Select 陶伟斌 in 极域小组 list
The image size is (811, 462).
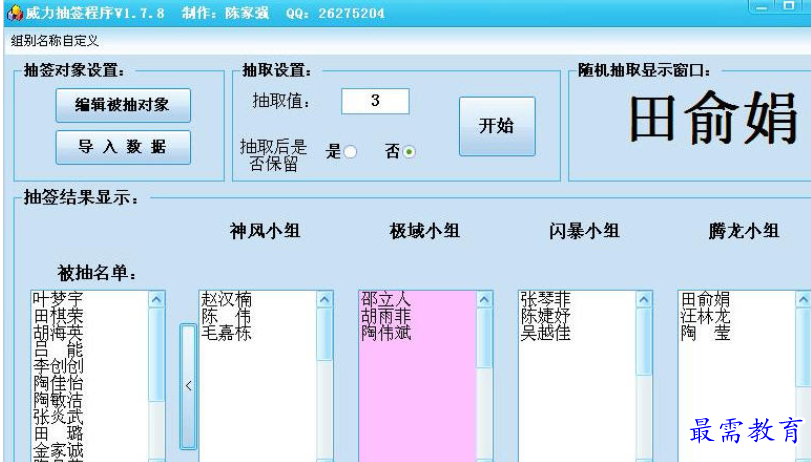click(386, 332)
